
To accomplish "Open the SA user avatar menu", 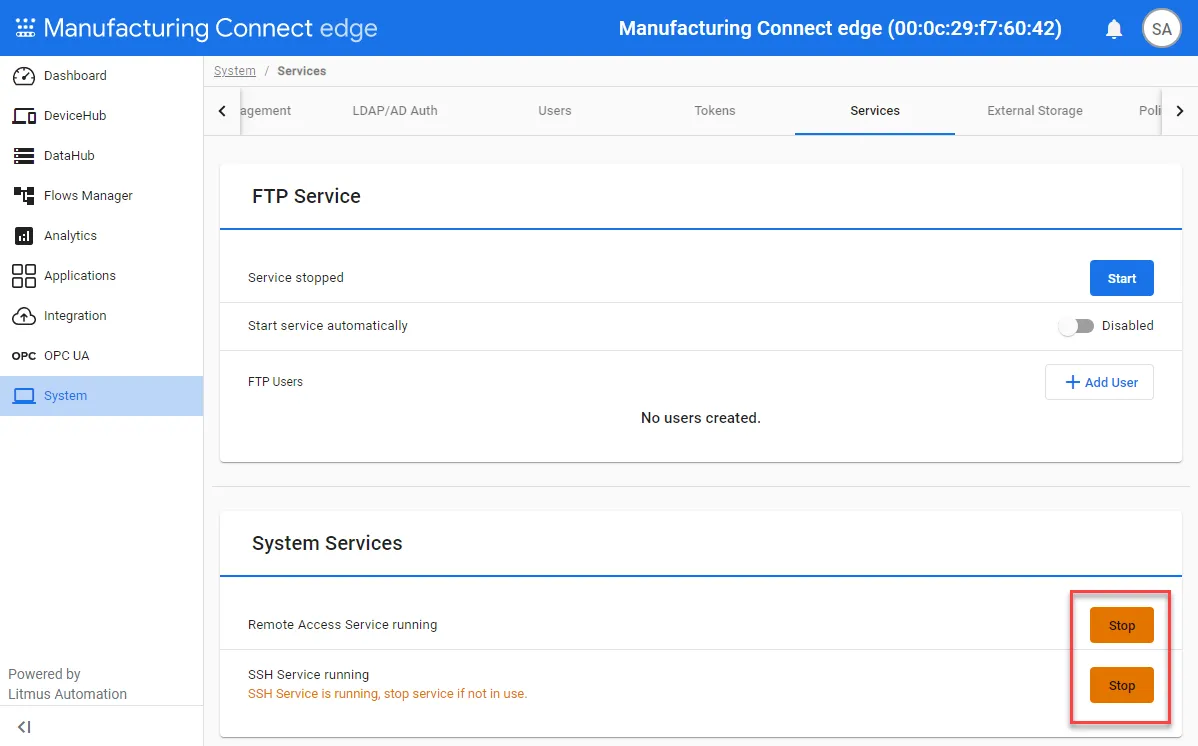I will (x=1161, y=29).
